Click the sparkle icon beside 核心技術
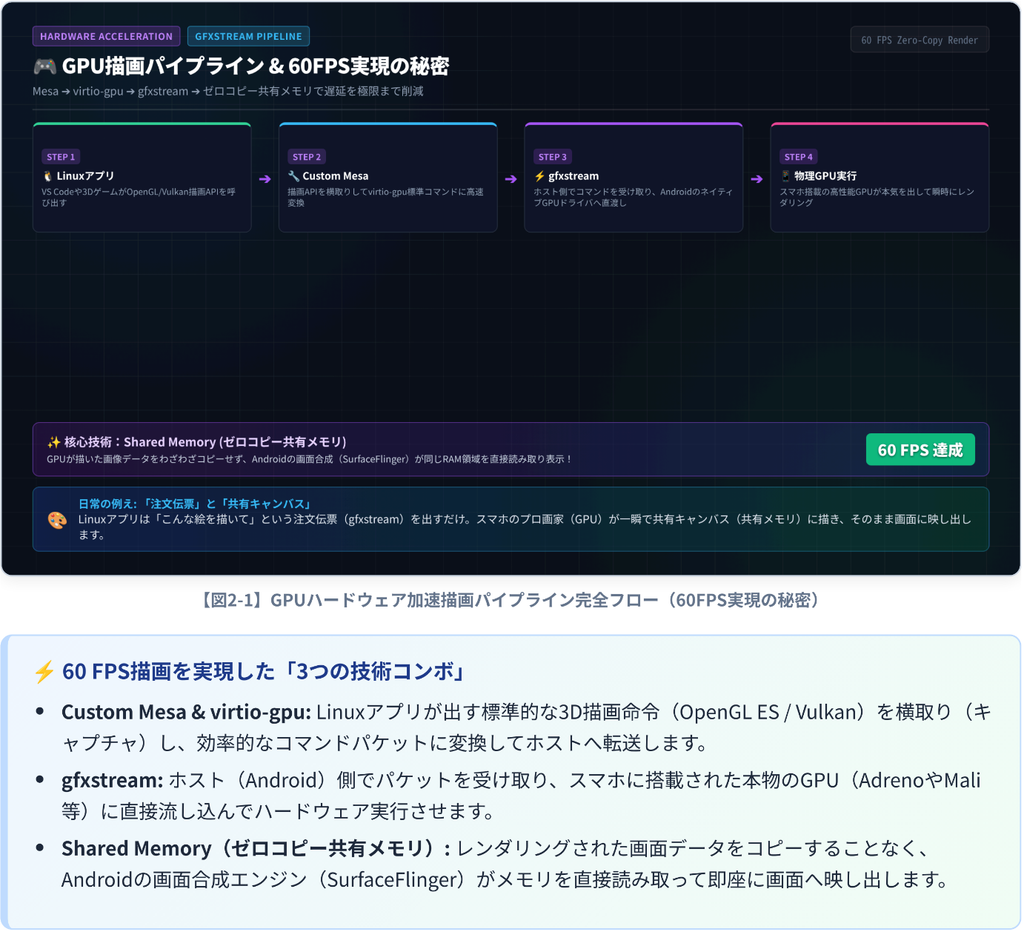 pos(54,443)
